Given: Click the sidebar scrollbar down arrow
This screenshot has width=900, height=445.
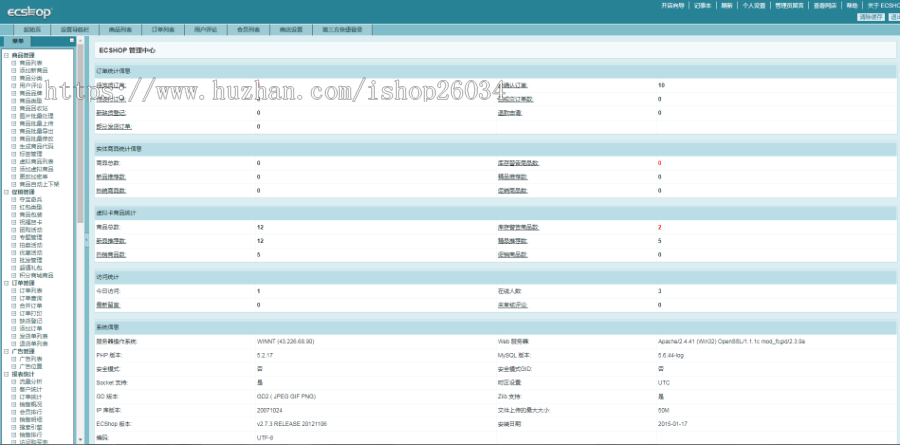Looking at the screenshot, I should (x=80, y=440).
